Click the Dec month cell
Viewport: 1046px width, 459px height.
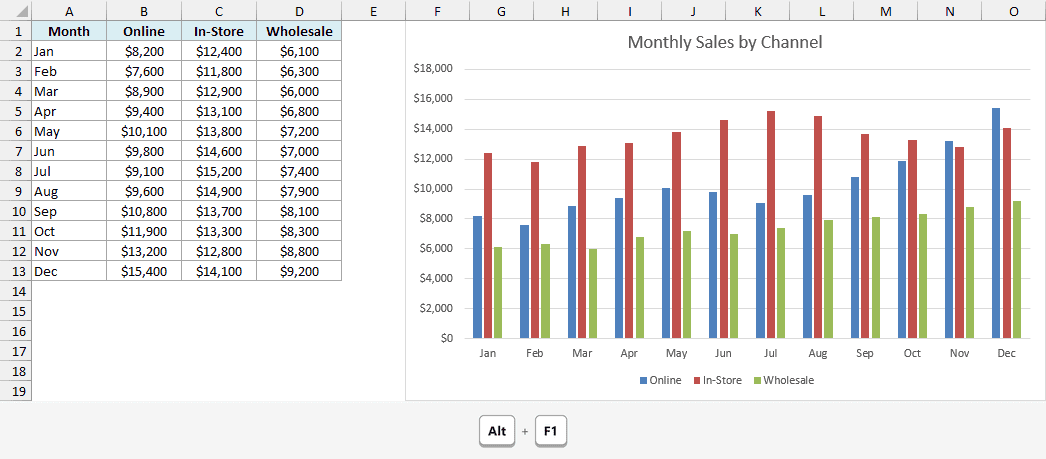tap(69, 271)
